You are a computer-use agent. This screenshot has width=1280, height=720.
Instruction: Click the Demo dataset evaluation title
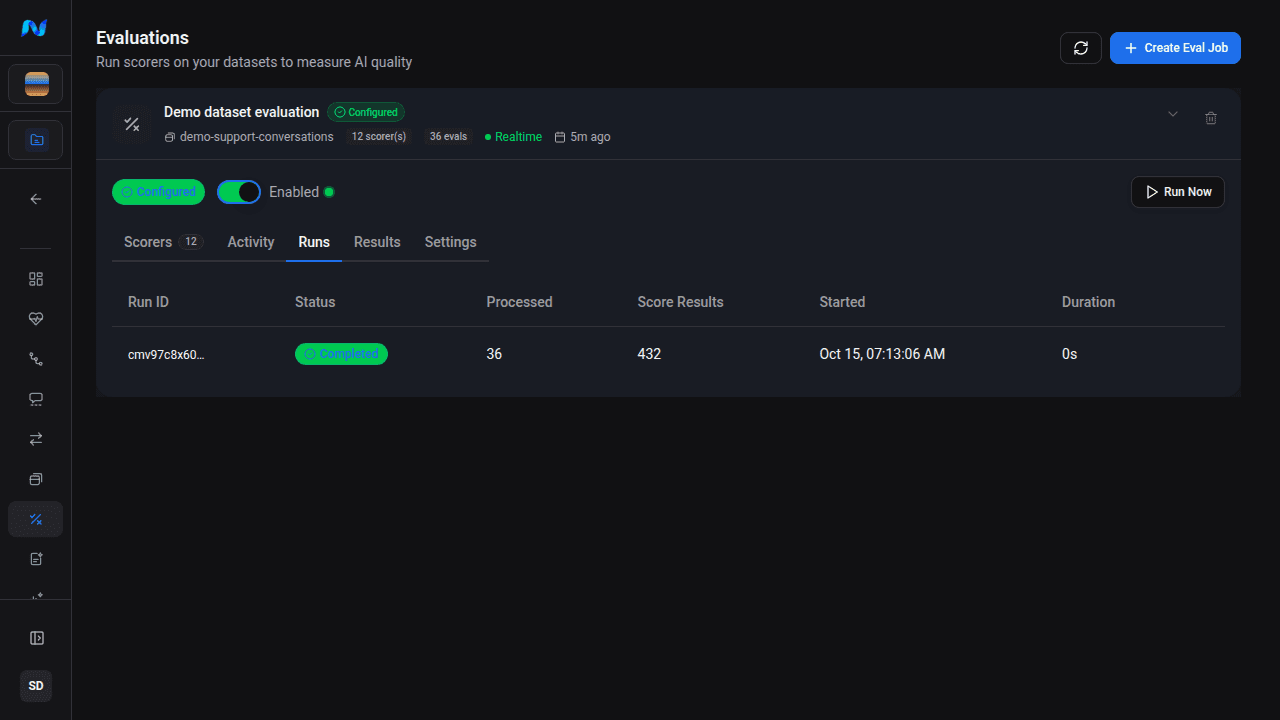click(x=242, y=112)
